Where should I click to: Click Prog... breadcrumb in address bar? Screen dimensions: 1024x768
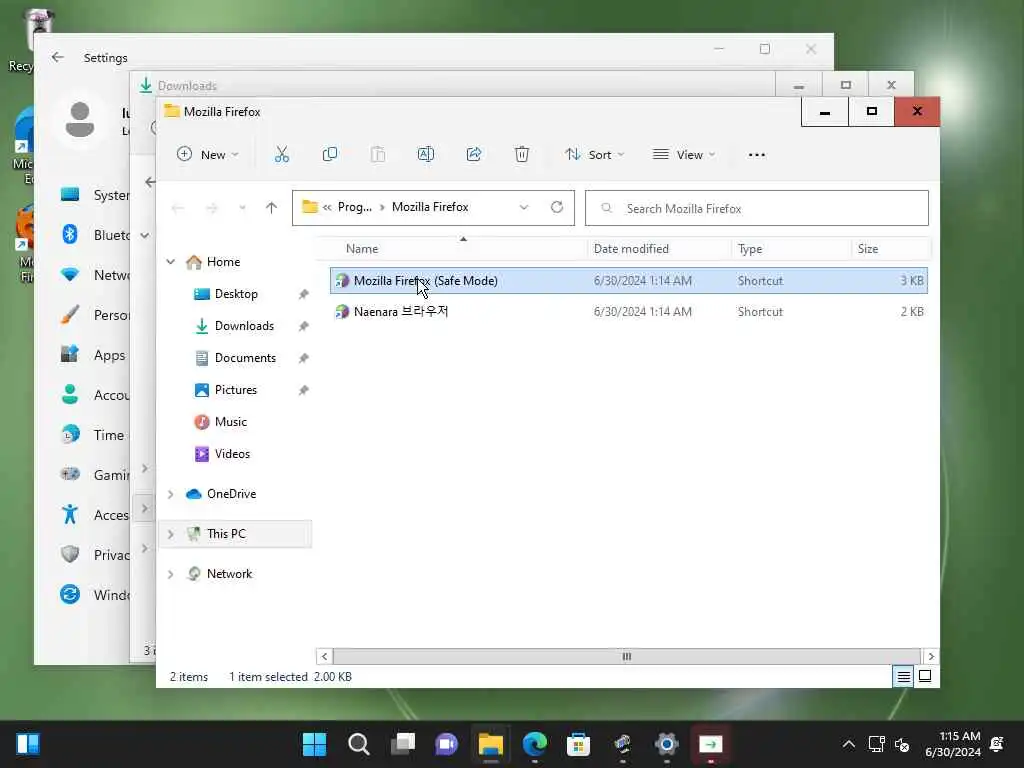pos(355,207)
